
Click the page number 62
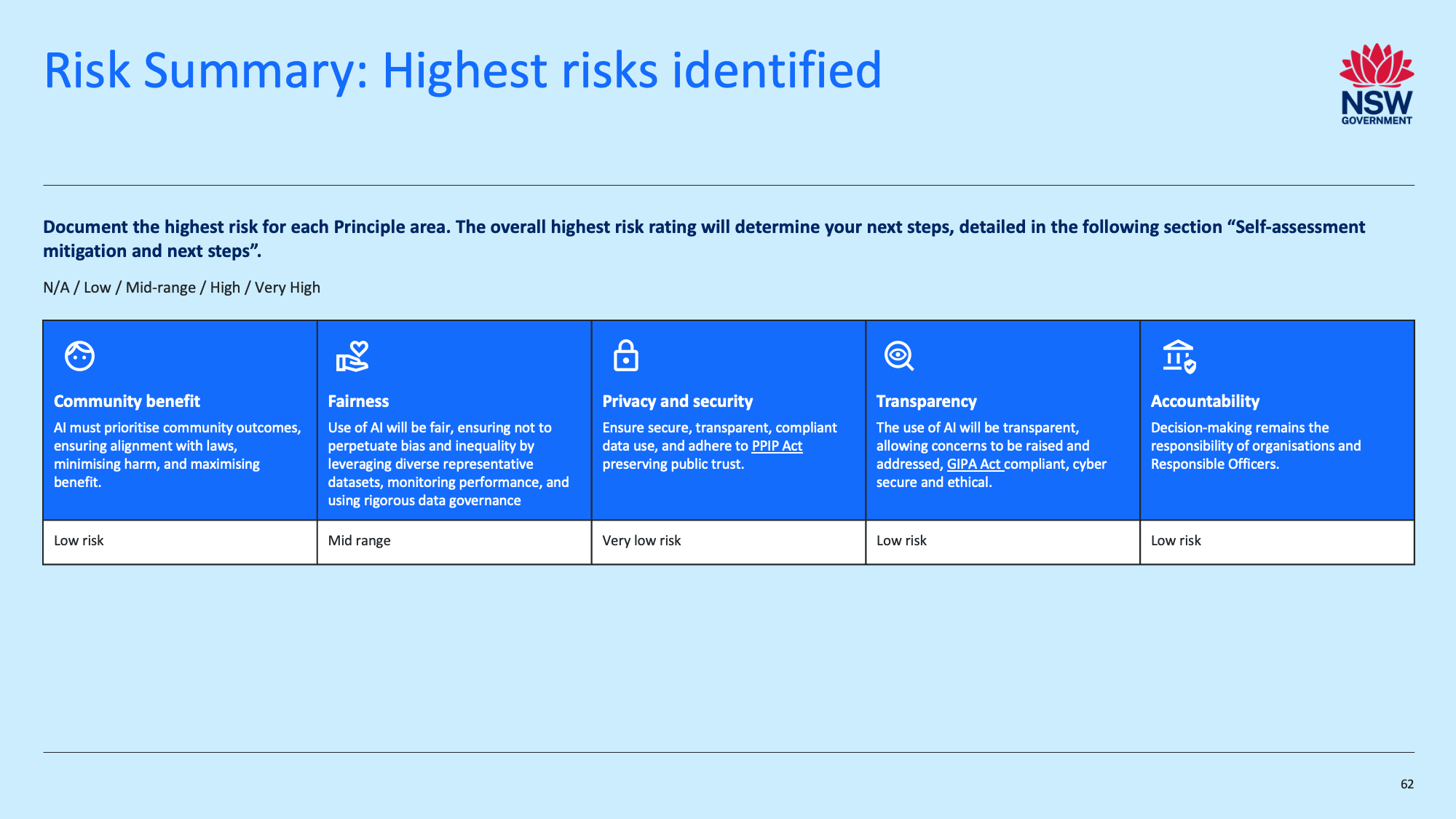point(1406,784)
